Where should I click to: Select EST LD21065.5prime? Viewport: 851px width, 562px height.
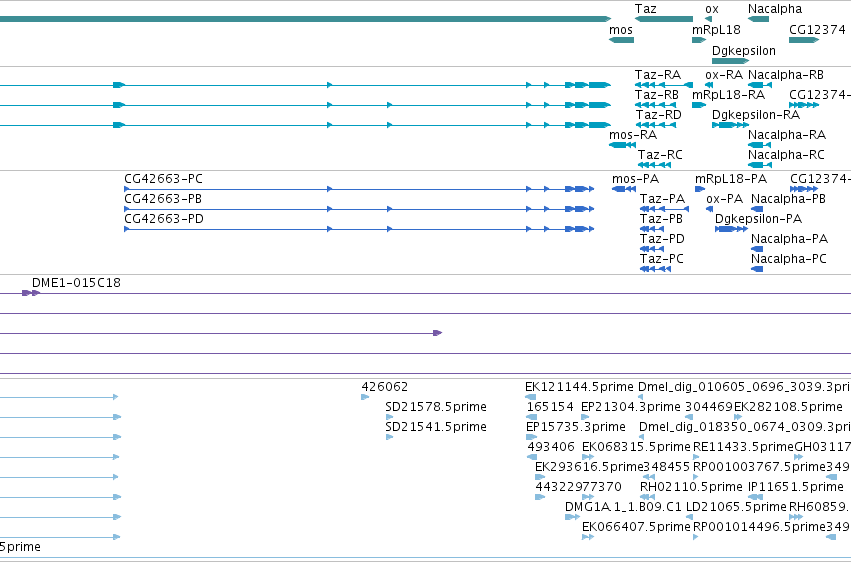pos(736,508)
